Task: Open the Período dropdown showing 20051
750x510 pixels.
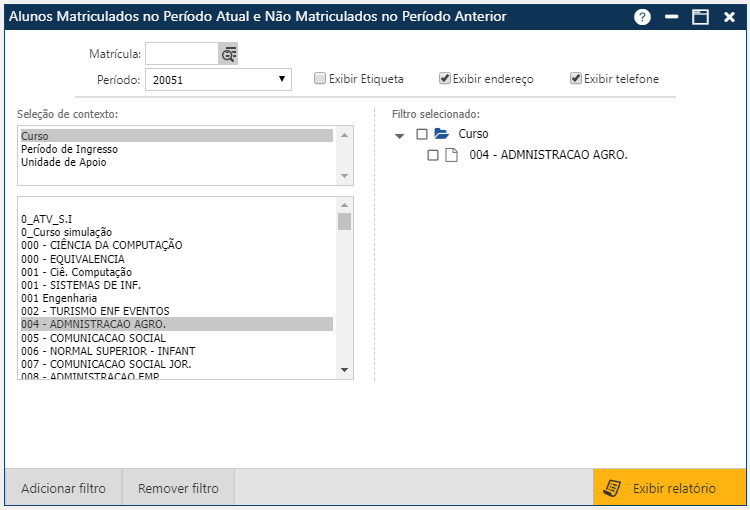Action: [x=219, y=79]
